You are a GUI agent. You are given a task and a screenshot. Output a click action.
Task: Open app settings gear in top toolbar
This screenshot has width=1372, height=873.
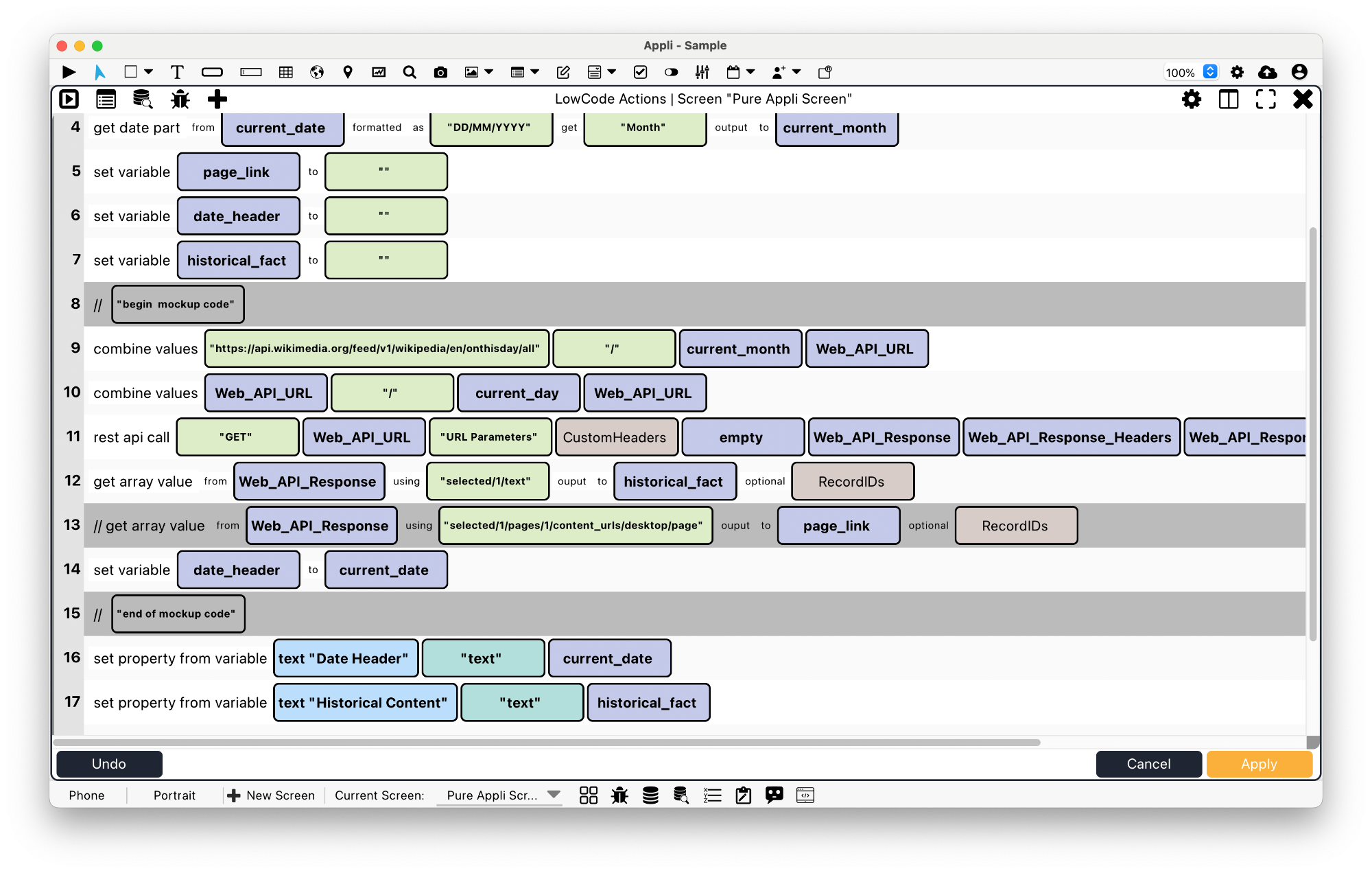click(1238, 72)
